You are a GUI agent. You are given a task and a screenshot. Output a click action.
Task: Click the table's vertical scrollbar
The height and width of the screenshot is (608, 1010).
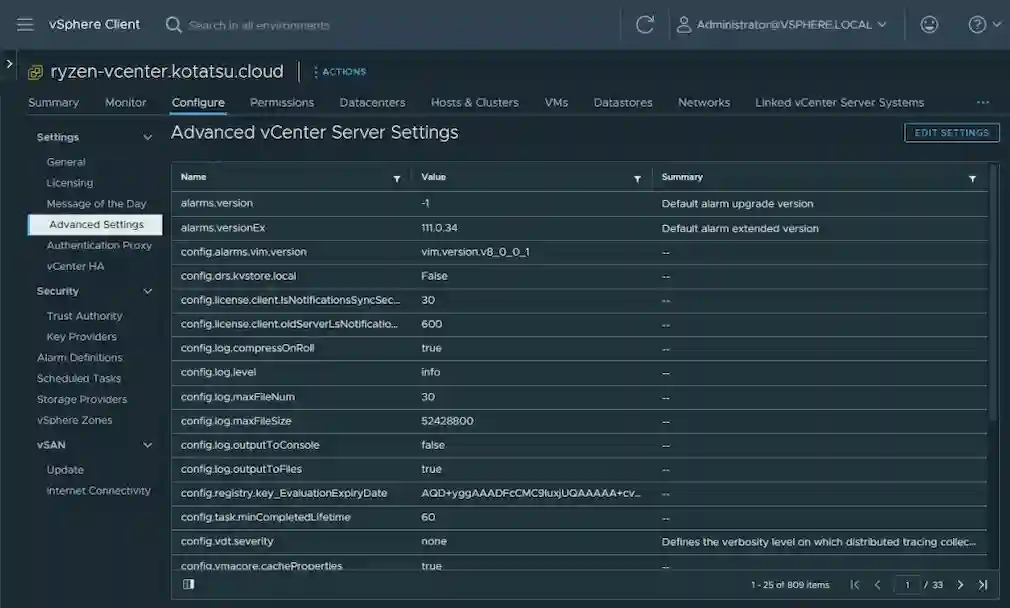click(x=993, y=290)
